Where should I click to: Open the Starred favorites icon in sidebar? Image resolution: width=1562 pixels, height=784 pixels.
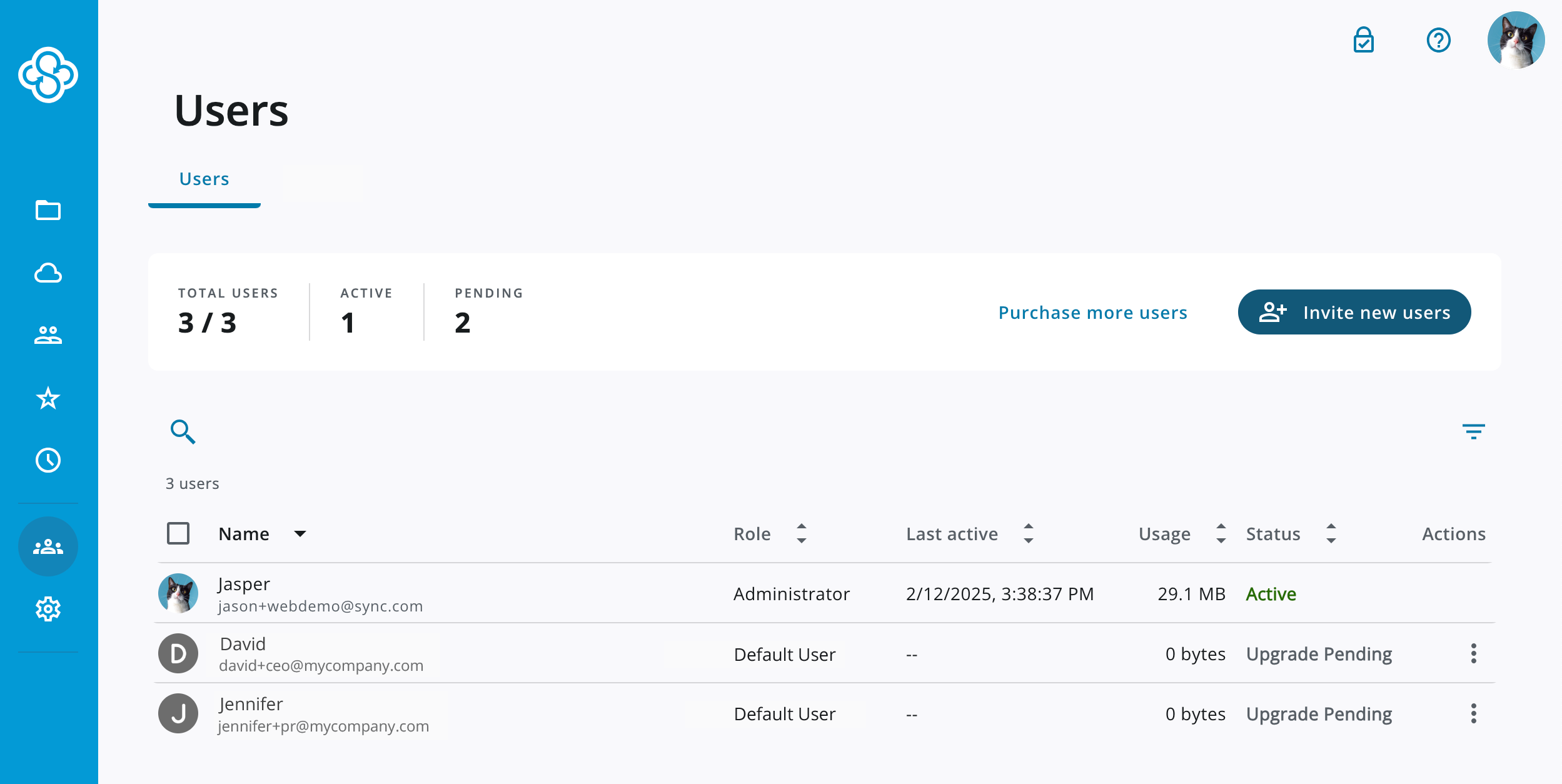(x=48, y=398)
